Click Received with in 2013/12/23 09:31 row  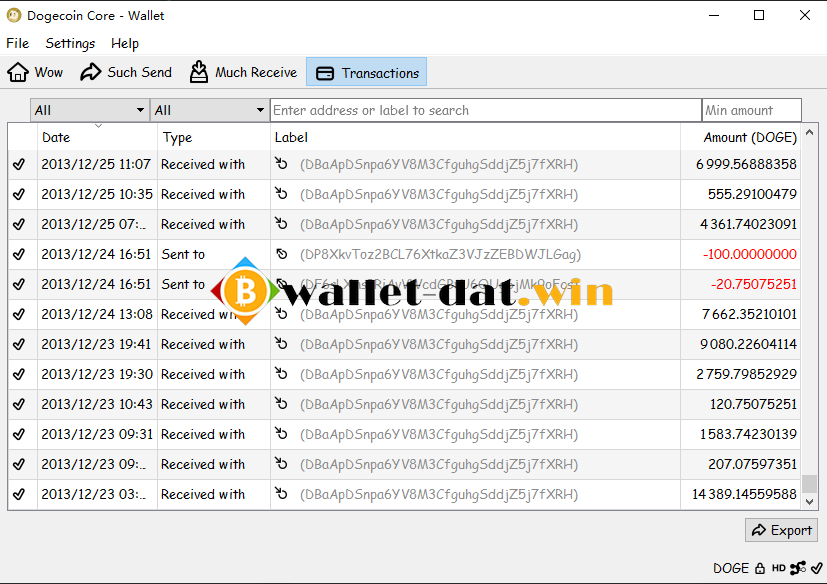point(203,435)
